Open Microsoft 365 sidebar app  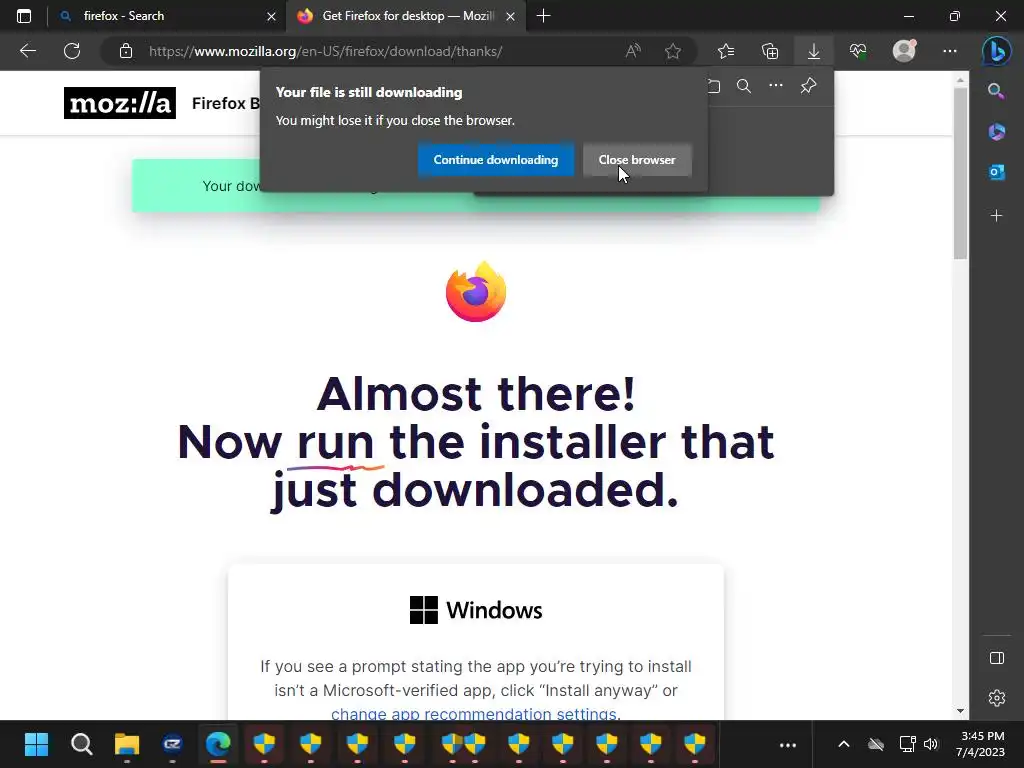pos(997,132)
